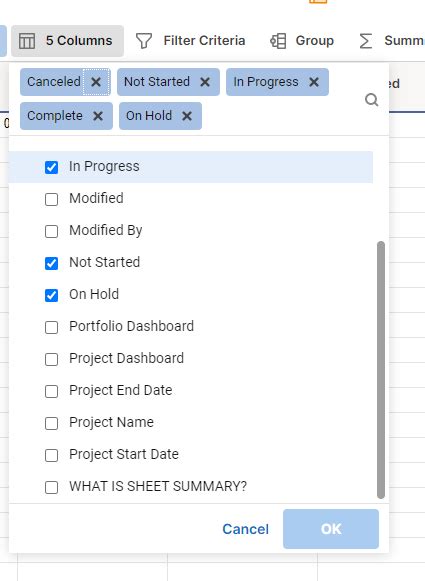The height and width of the screenshot is (581, 425).
Task: Tick the Portfolio Dashboard checkbox
Action: (x=52, y=327)
